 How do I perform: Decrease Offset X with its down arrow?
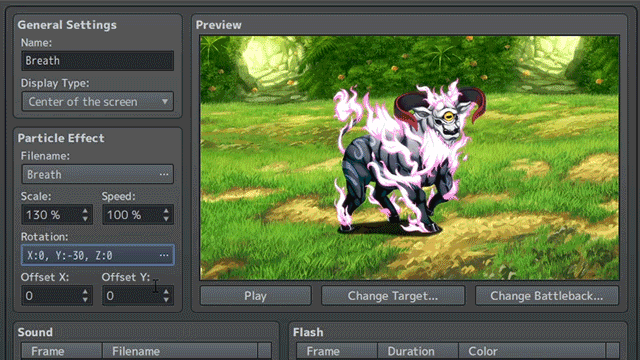85,300
